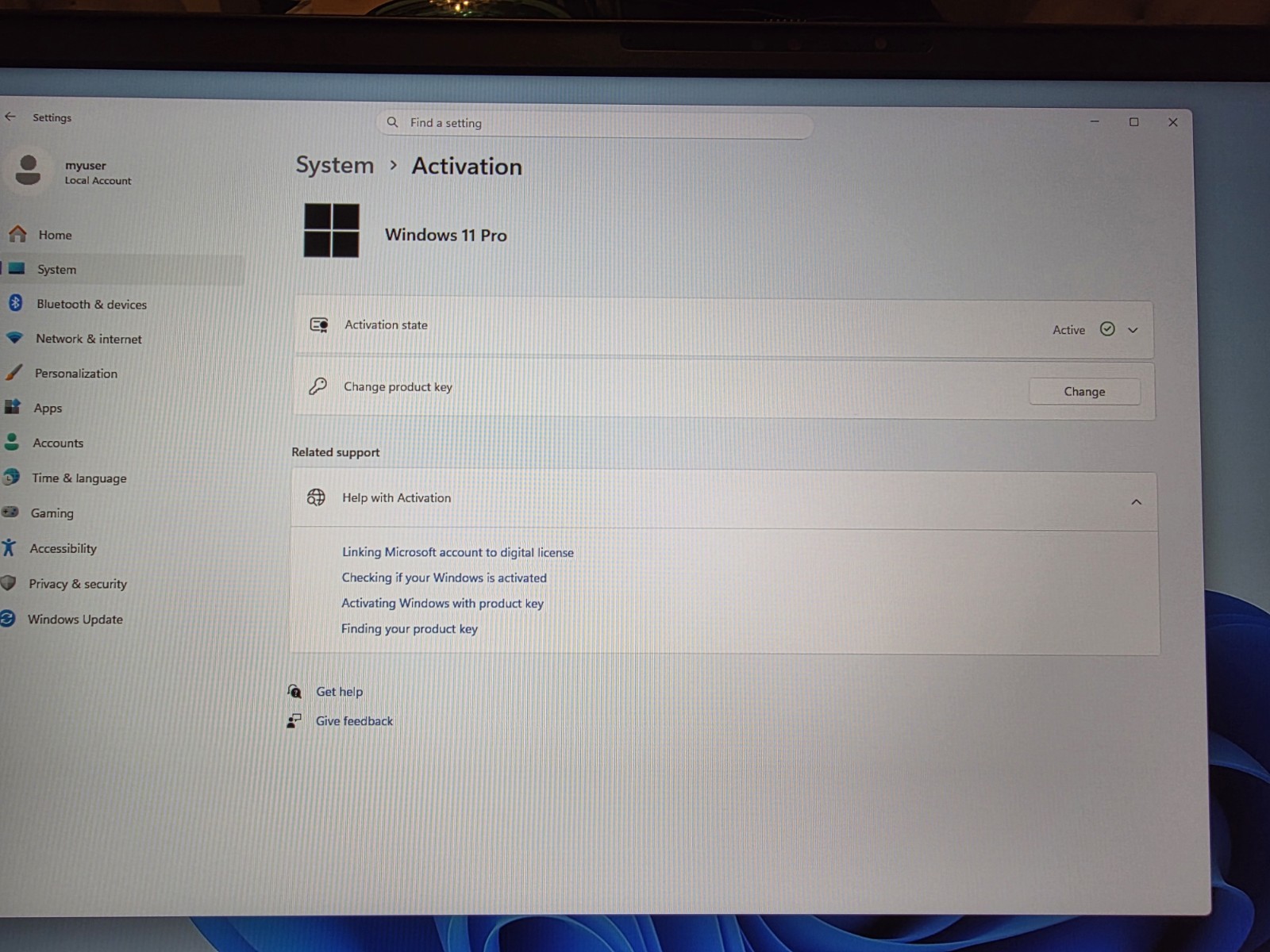Focus the Find a setting search box
The width and height of the screenshot is (1270, 952).
point(595,123)
